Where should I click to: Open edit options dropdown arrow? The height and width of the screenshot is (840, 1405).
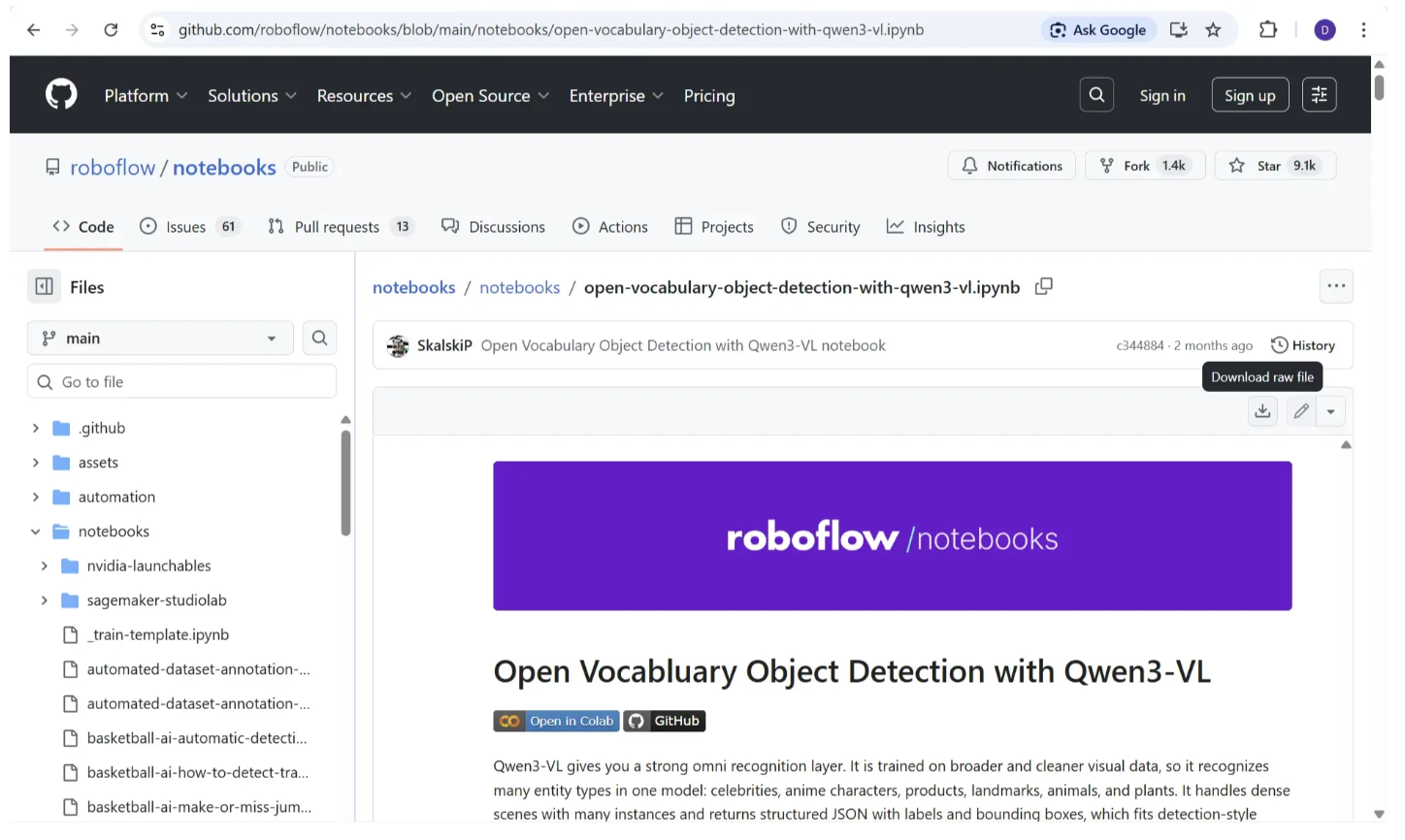(x=1331, y=411)
